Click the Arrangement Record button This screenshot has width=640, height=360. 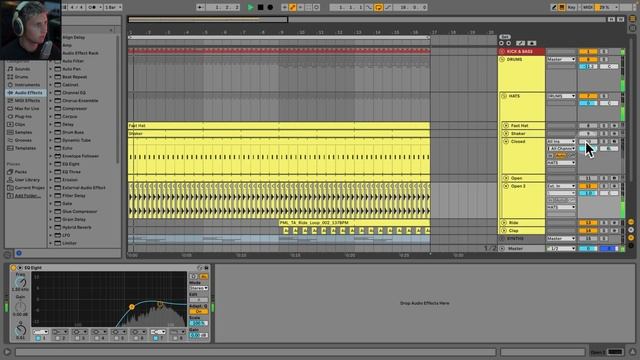click(x=270, y=7)
